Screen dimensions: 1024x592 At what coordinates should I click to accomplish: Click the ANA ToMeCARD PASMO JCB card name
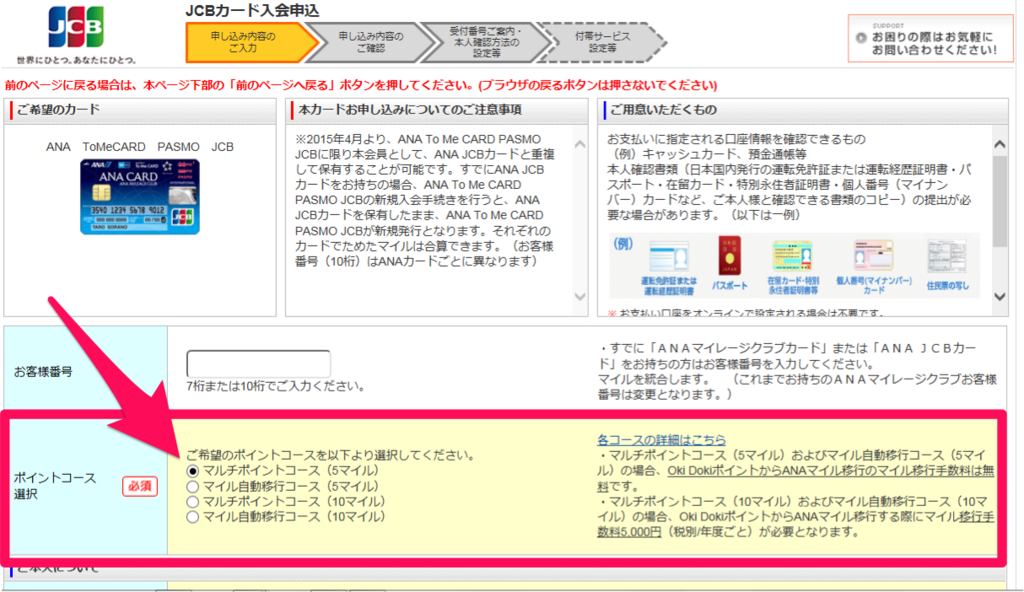(x=140, y=147)
